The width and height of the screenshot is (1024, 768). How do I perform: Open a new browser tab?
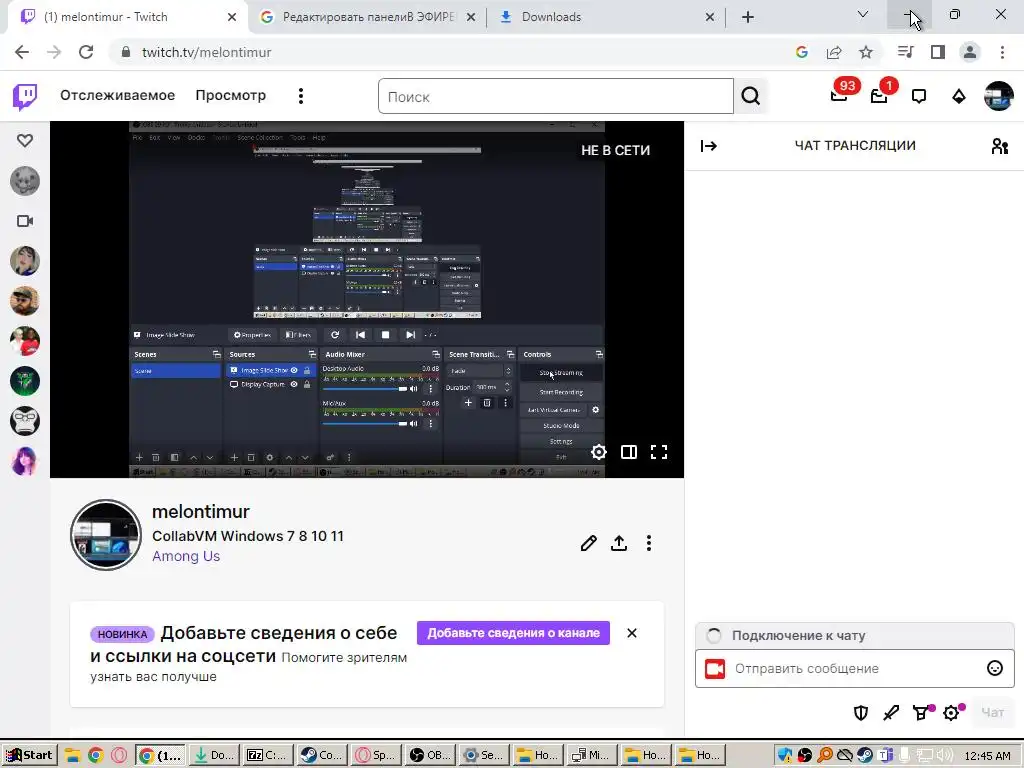748,17
